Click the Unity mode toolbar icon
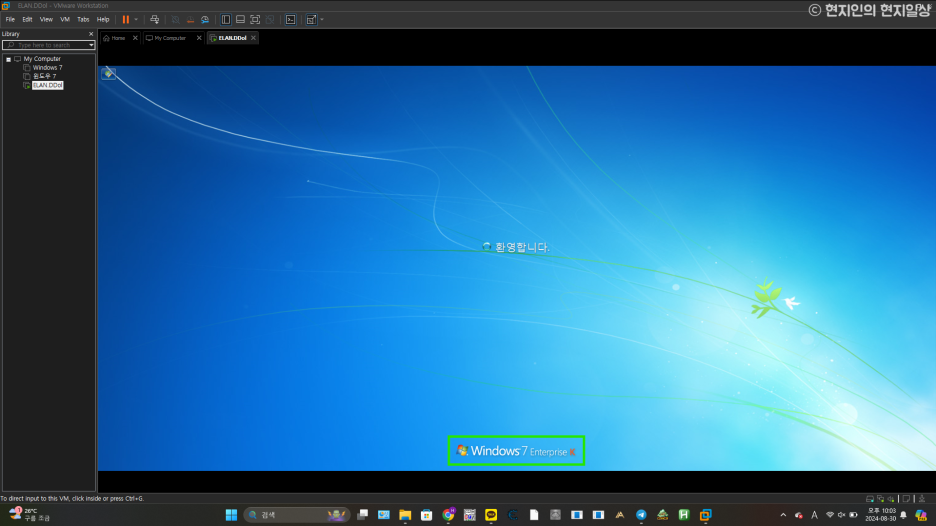The width and height of the screenshot is (936, 526). 270,20
